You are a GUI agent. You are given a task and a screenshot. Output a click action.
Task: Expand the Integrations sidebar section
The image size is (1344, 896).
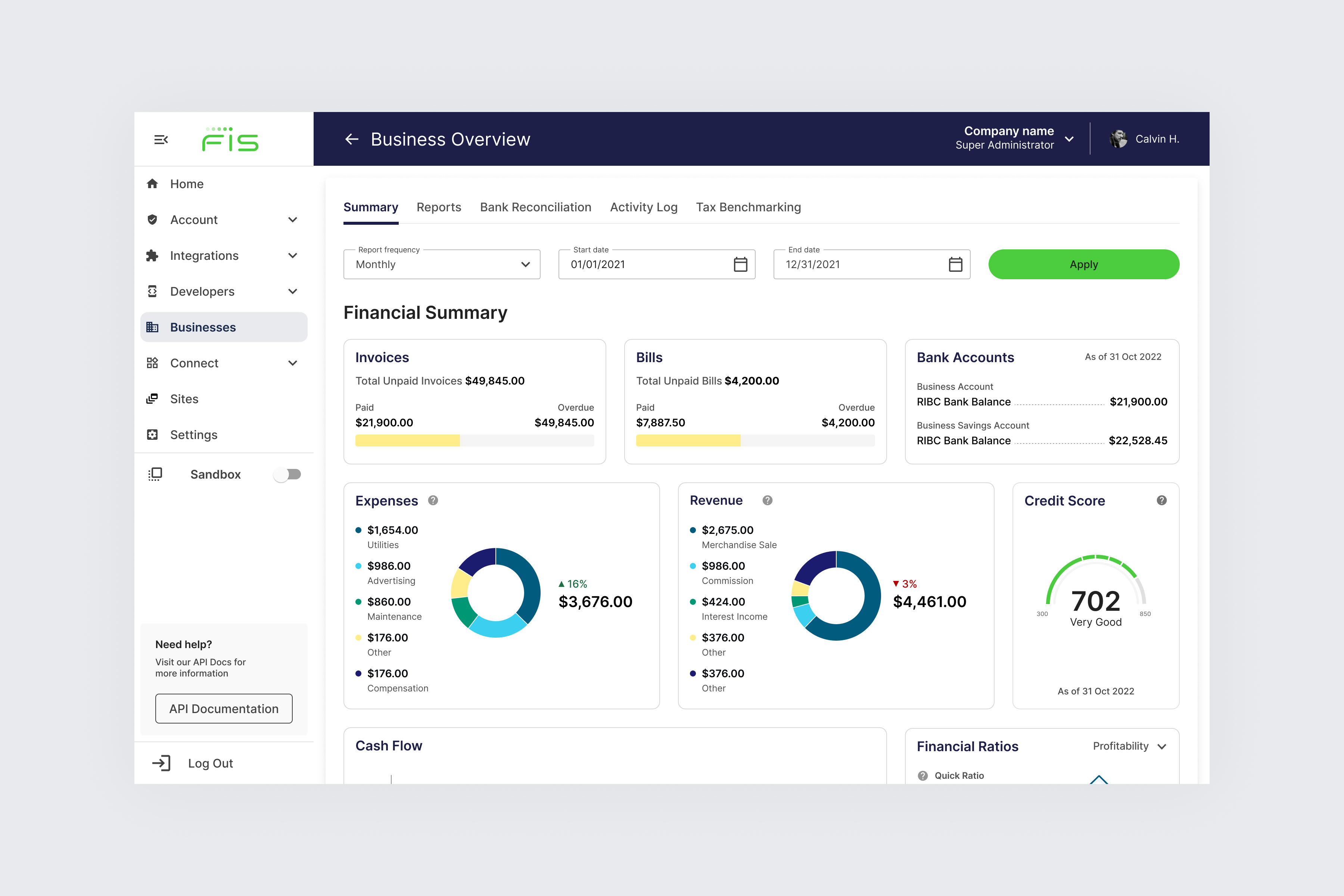pos(293,255)
